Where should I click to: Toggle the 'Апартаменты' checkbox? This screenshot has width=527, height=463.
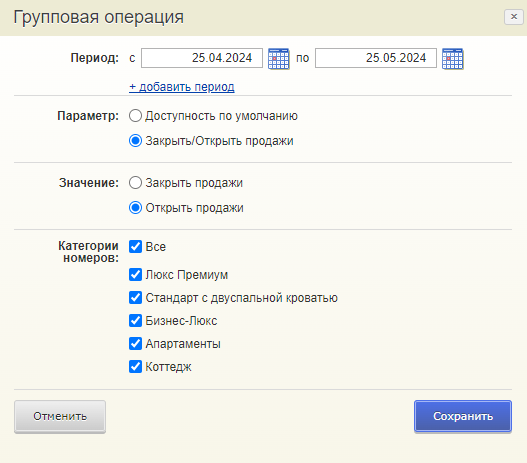(x=135, y=343)
